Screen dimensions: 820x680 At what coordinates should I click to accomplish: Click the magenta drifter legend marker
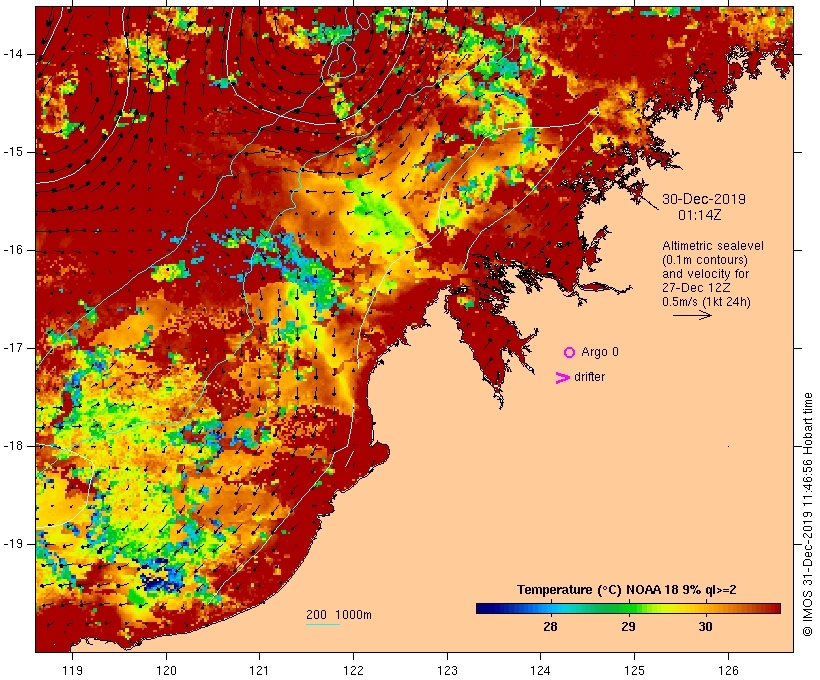point(563,378)
